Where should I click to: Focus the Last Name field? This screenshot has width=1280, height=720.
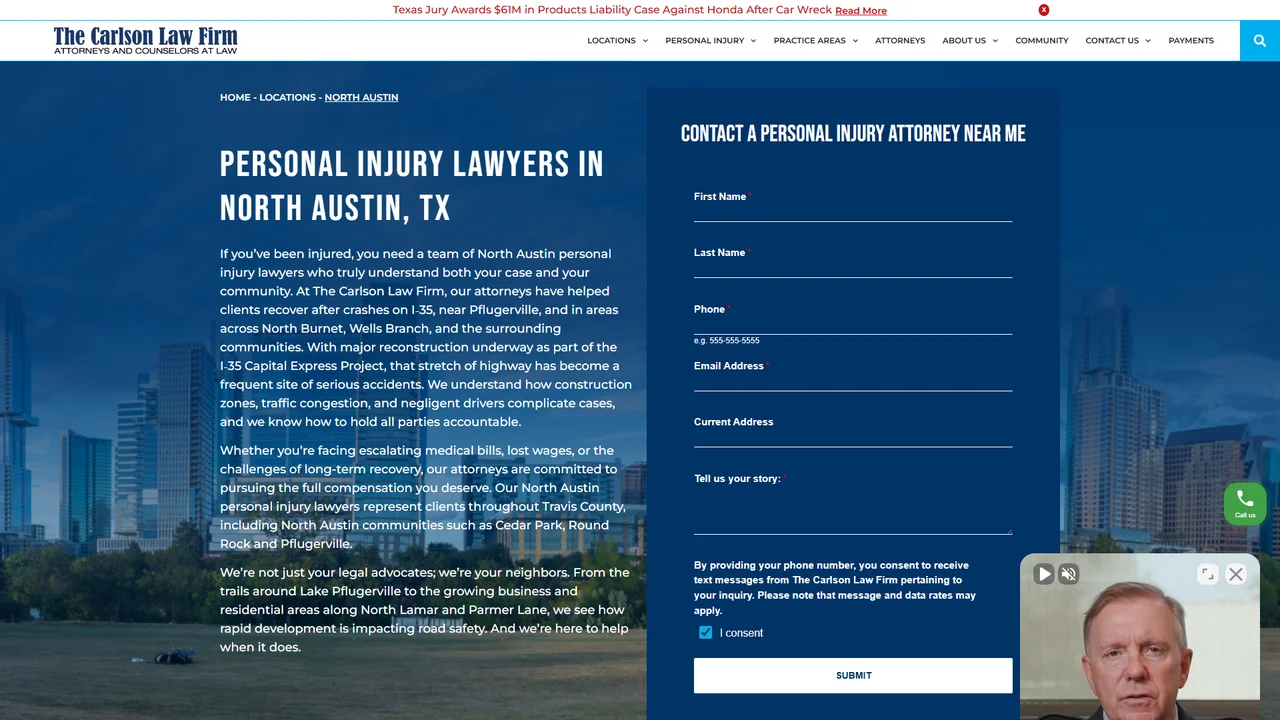853,269
